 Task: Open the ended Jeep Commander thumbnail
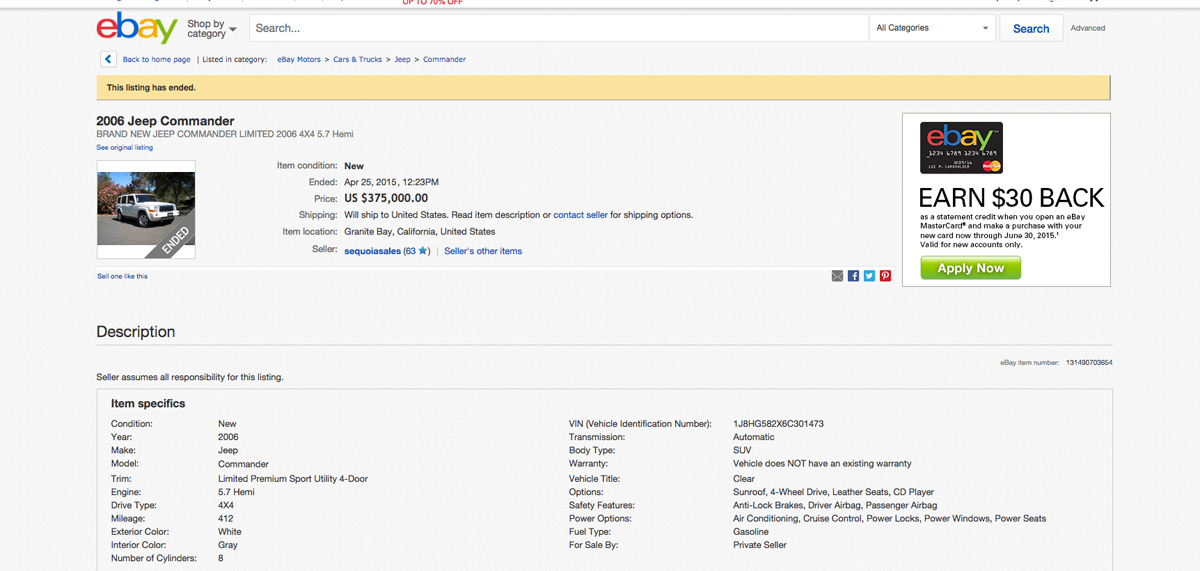coord(146,209)
